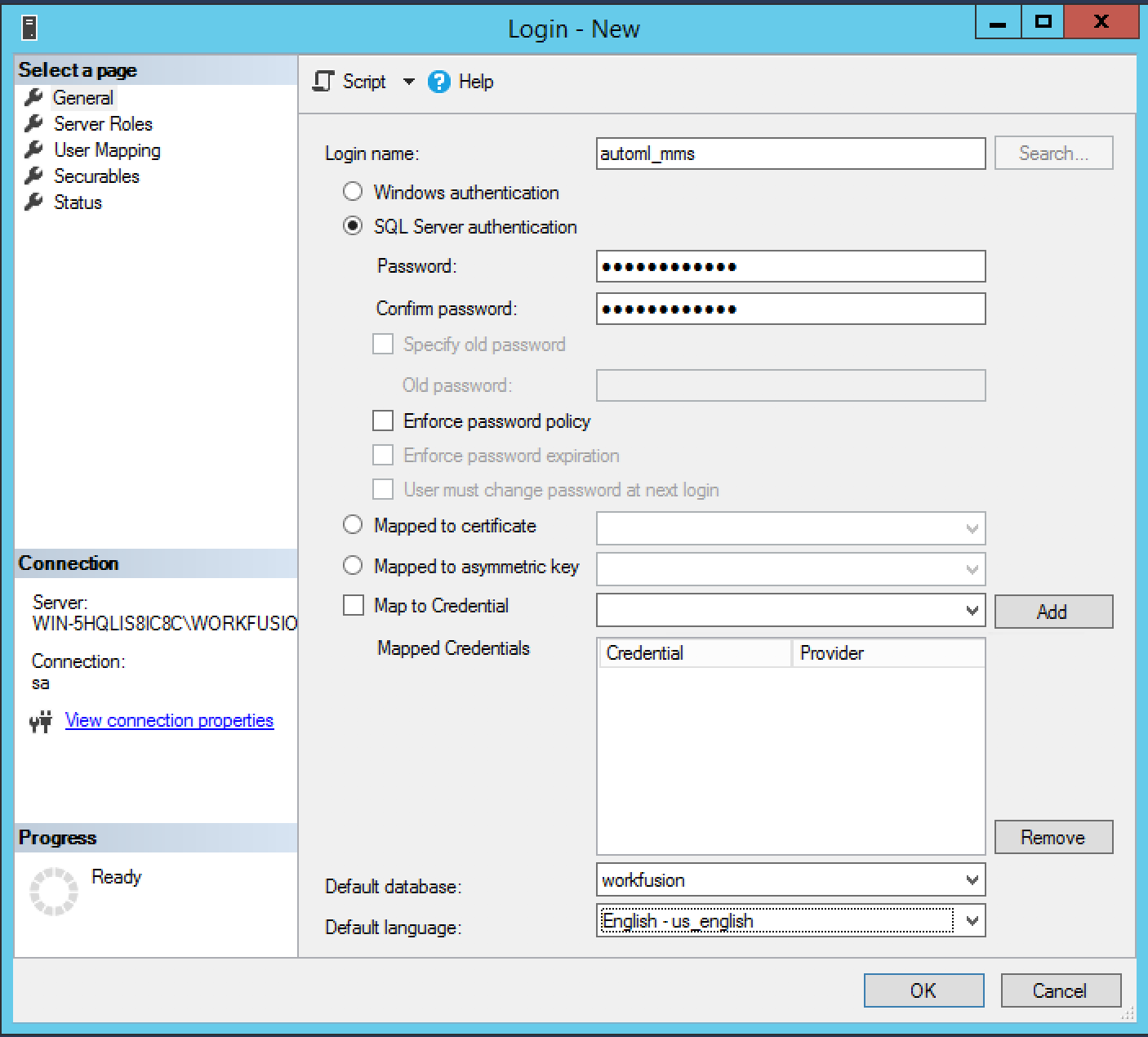Click the server icon in title bar
The width and height of the screenshot is (1148, 1037).
point(29,29)
